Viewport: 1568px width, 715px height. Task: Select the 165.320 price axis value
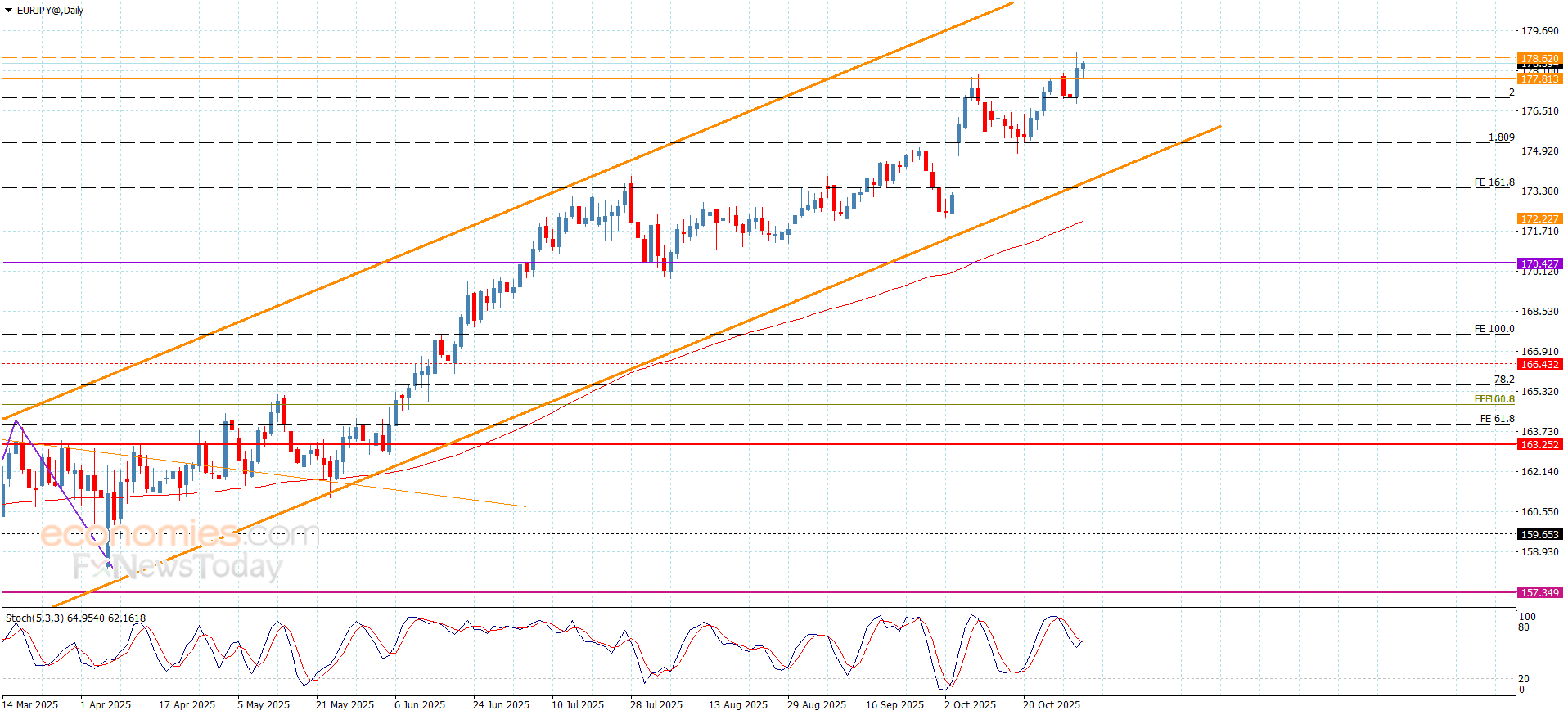click(x=1540, y=392)
